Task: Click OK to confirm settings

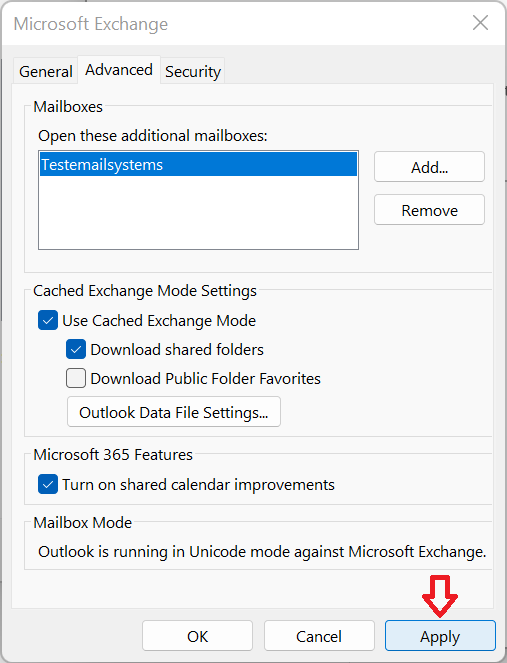Action: 197,636
